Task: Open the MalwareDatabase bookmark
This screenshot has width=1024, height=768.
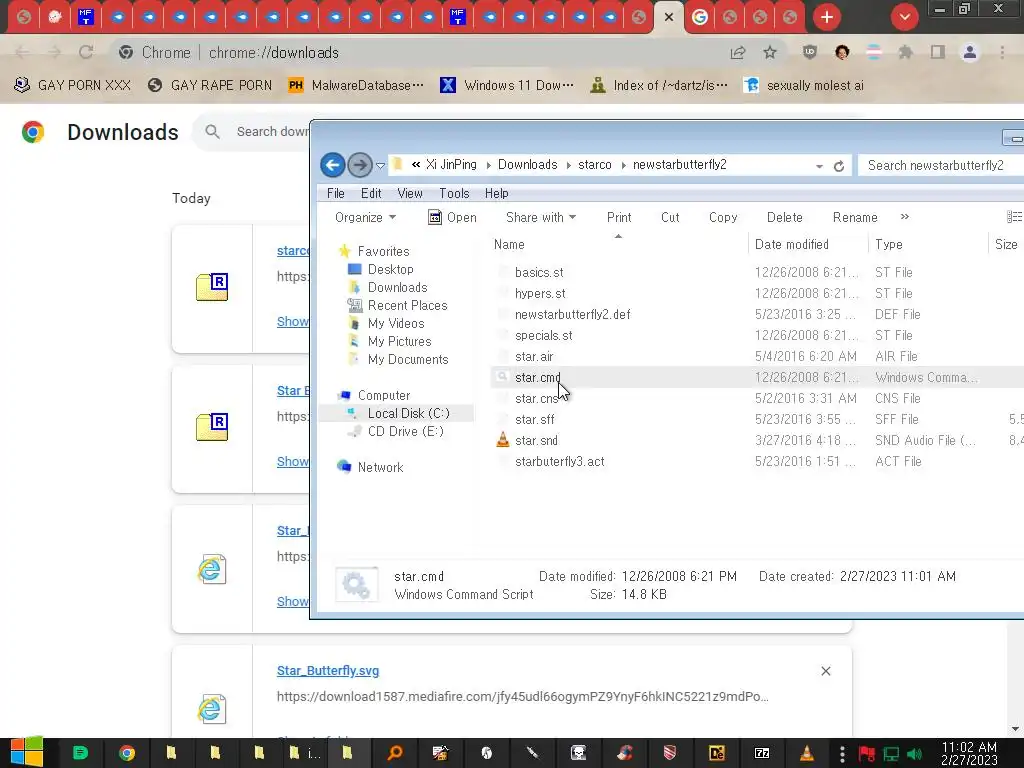Action: coord(356,85)
